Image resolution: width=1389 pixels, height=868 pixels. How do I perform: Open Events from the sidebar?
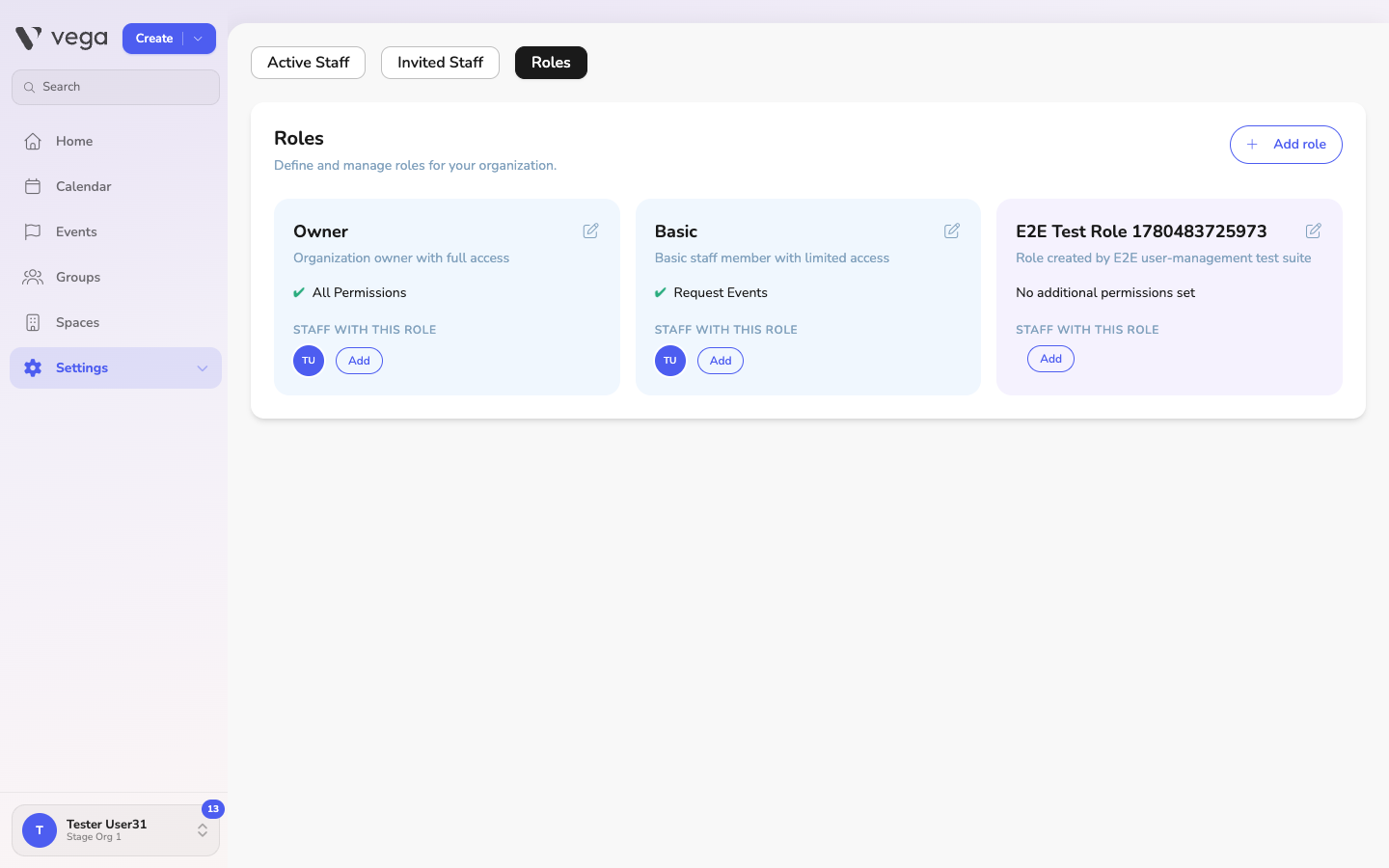[116, 232]
